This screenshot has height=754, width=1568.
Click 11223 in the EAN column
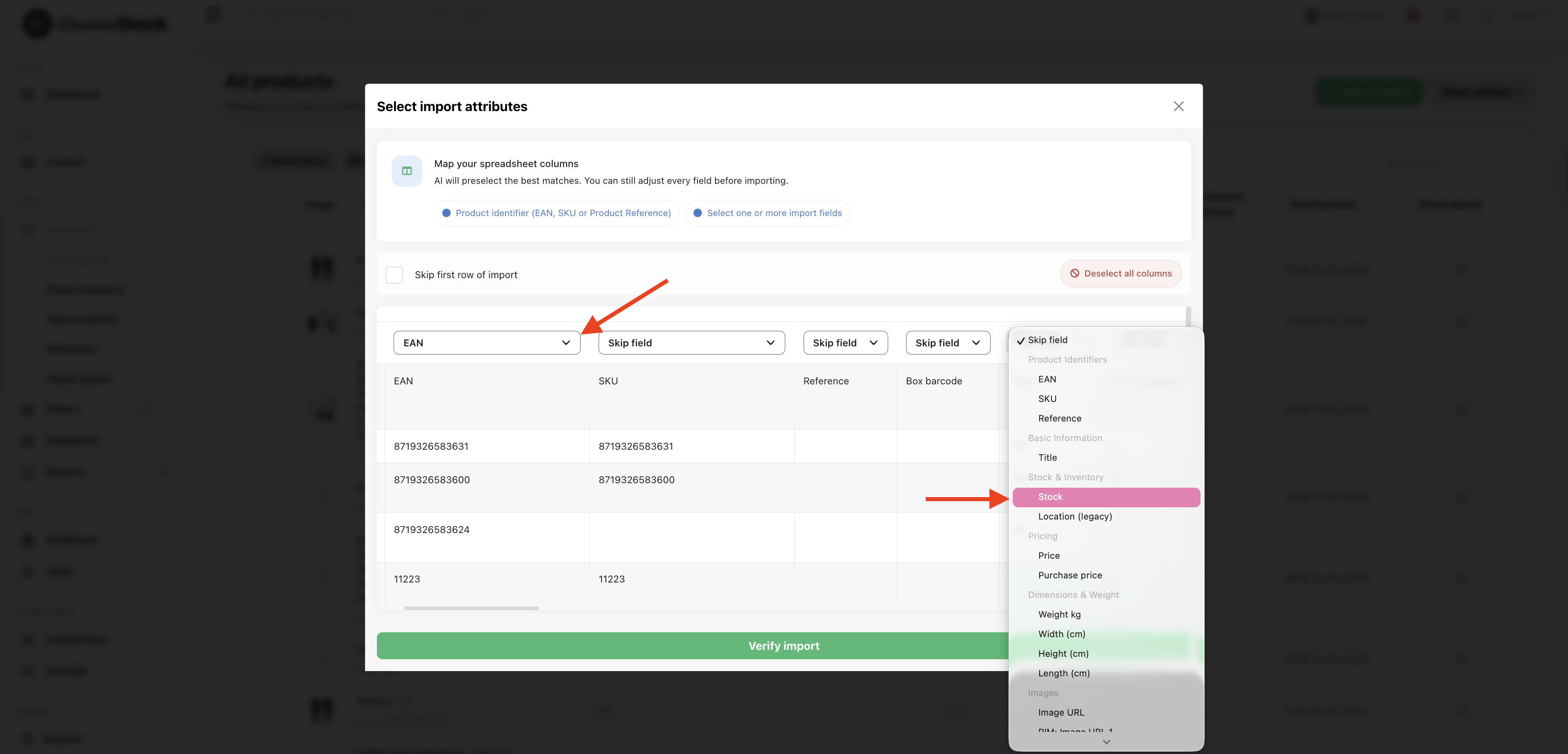(407, 579)
